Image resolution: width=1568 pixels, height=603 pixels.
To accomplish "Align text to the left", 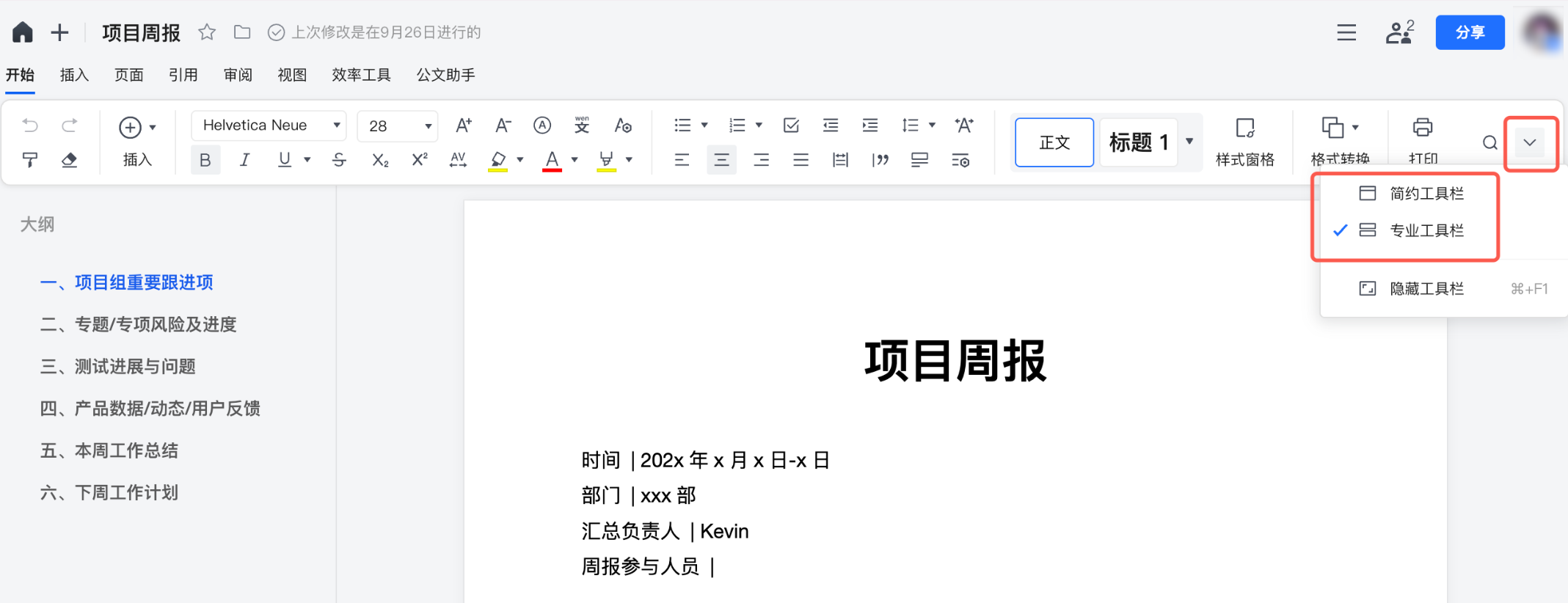I will point(682,160).
